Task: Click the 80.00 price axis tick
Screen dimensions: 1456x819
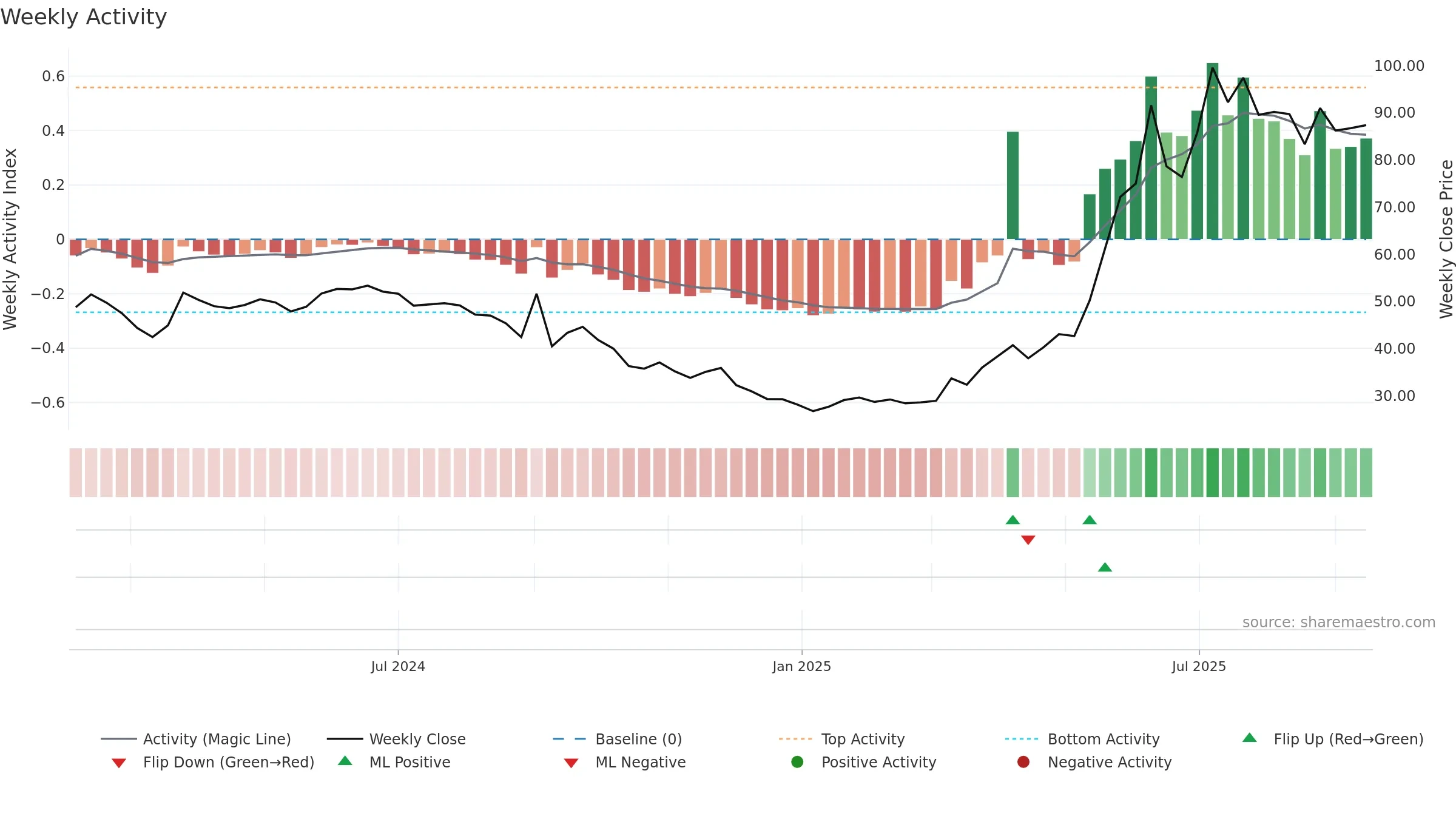Action: pyautogui.click(x=1394, y=160)
